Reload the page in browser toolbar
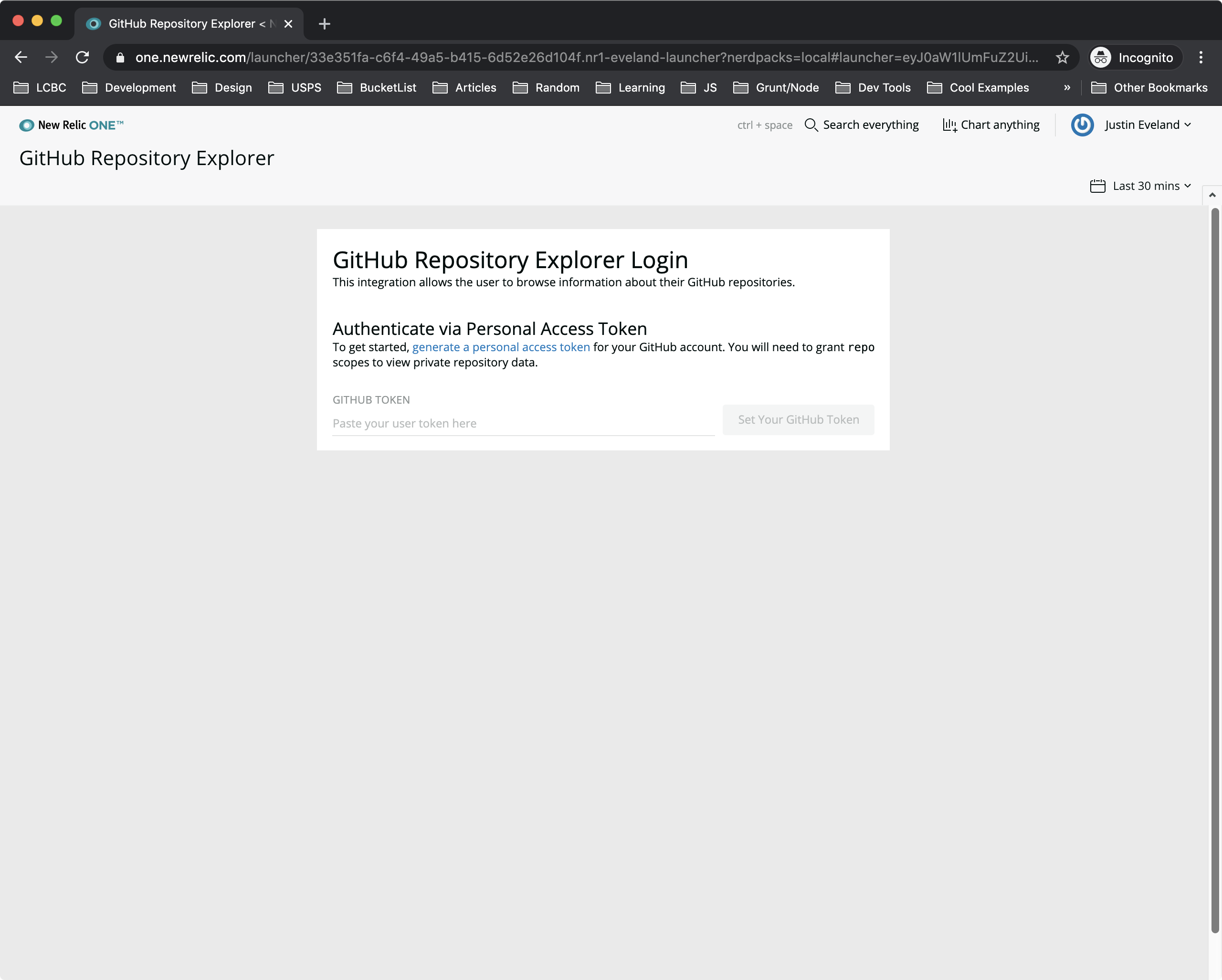 [83, 57]
